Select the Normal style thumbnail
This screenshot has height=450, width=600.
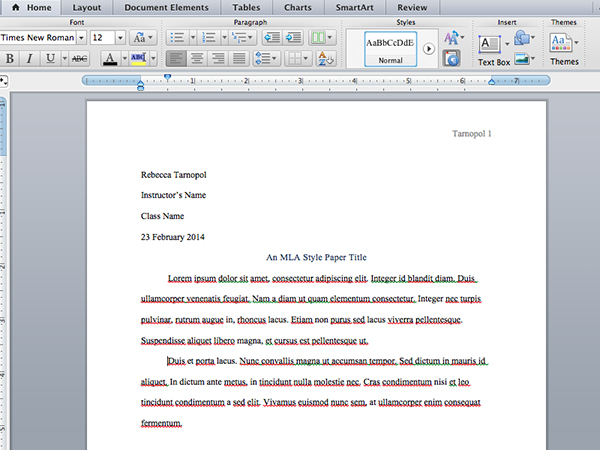(x=390, y=49)
